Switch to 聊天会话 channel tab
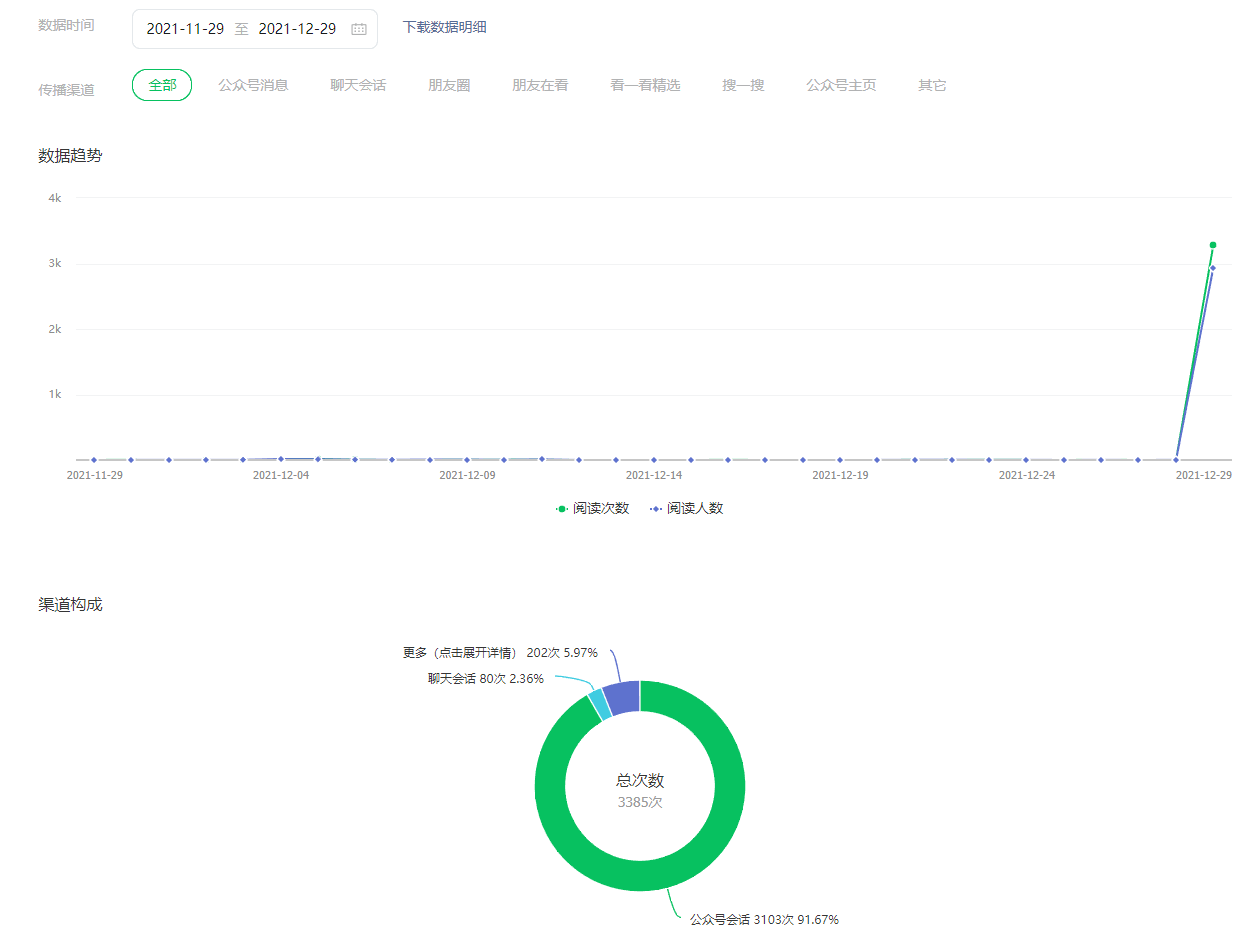The height and width of the screenshot is (940, 1258). point(358,86)
